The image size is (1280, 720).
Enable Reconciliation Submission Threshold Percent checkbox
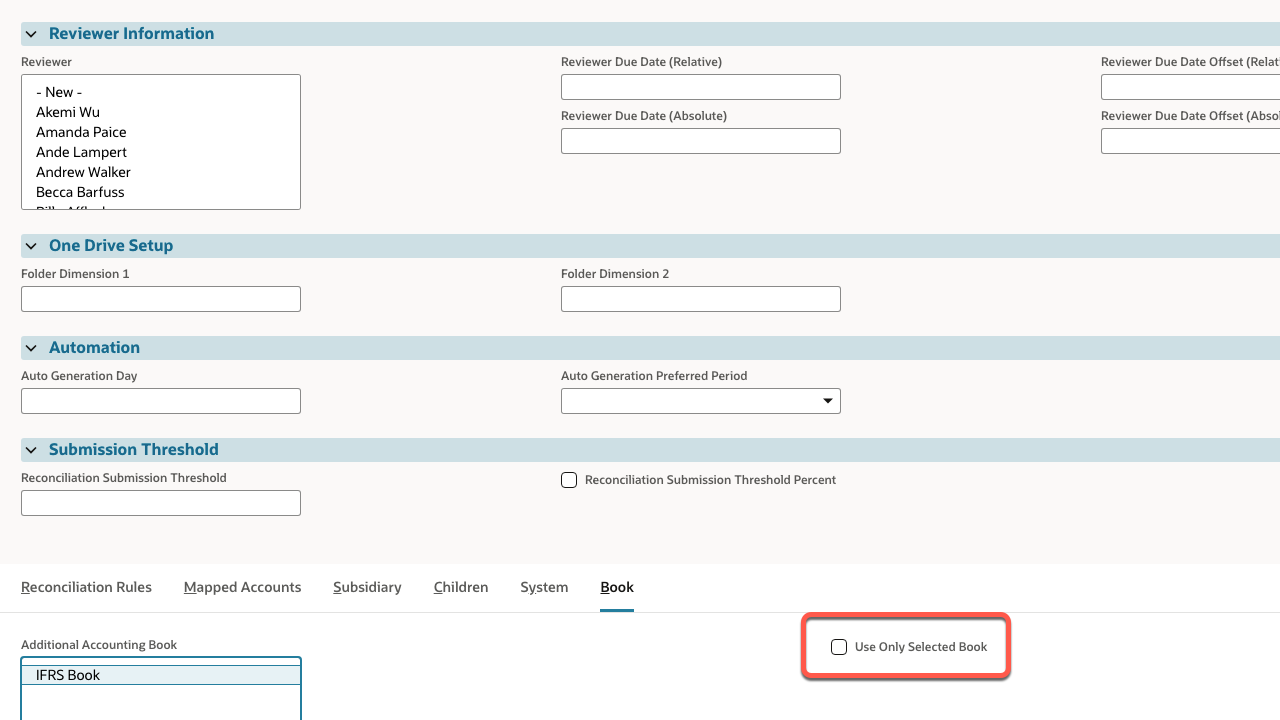pos(569,480)
